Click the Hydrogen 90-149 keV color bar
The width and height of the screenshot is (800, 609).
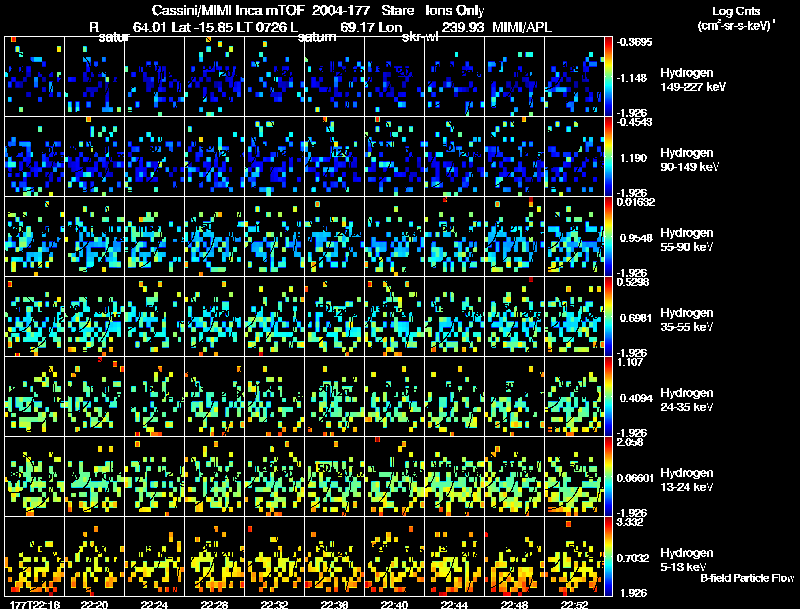(608, 157)
